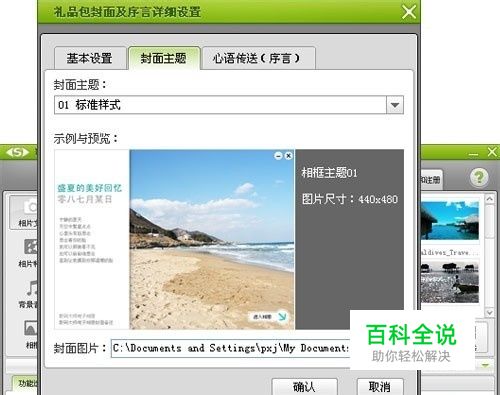Click the minimize icon in preview image
The image size is (500, 395).
[278, 156]
